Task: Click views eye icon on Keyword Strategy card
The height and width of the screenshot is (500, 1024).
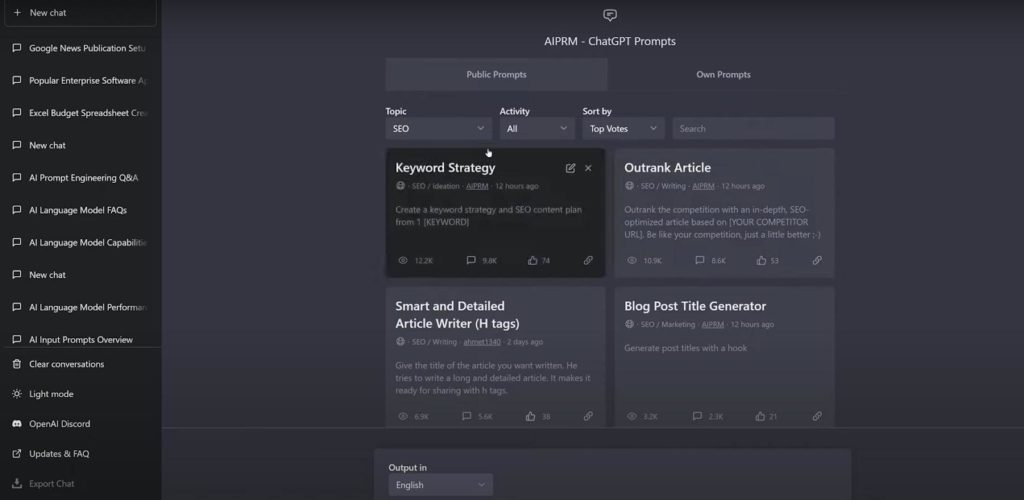Action: coord(403,260)
